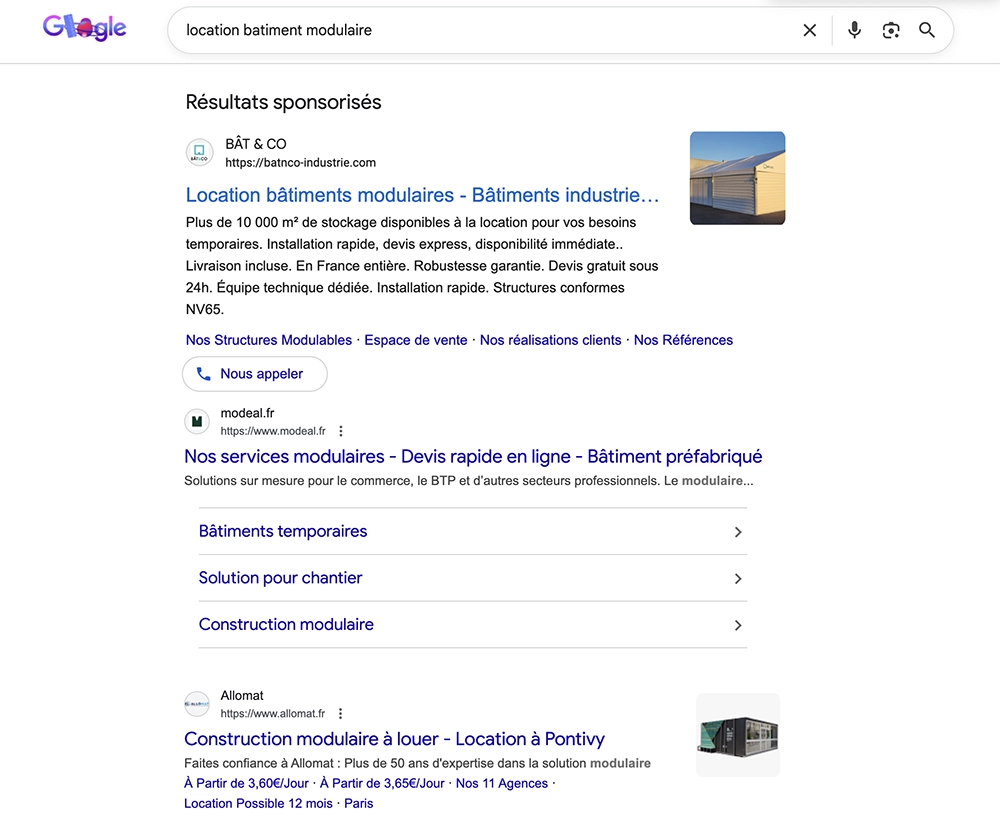Expand the Solution pour chantier sitelink chevron

(x=737, y=578)
